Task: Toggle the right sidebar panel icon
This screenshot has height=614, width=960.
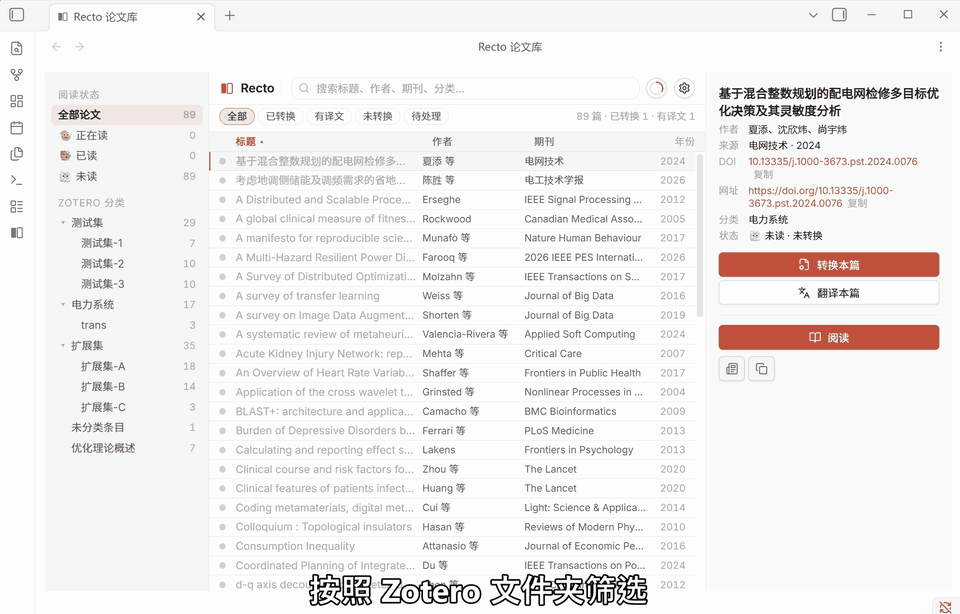Action: coord(839,15)
